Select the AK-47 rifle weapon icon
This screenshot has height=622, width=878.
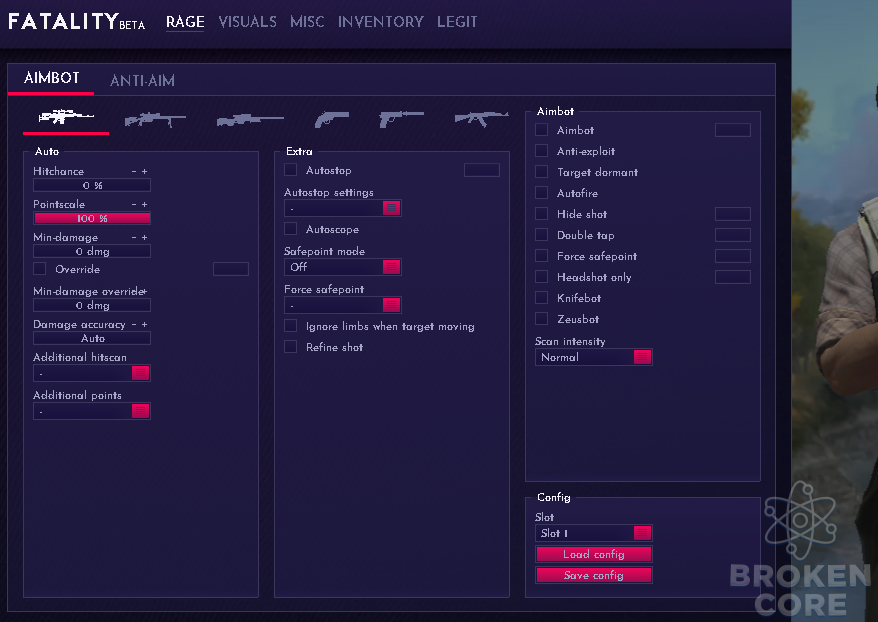[x=482, y=118]
